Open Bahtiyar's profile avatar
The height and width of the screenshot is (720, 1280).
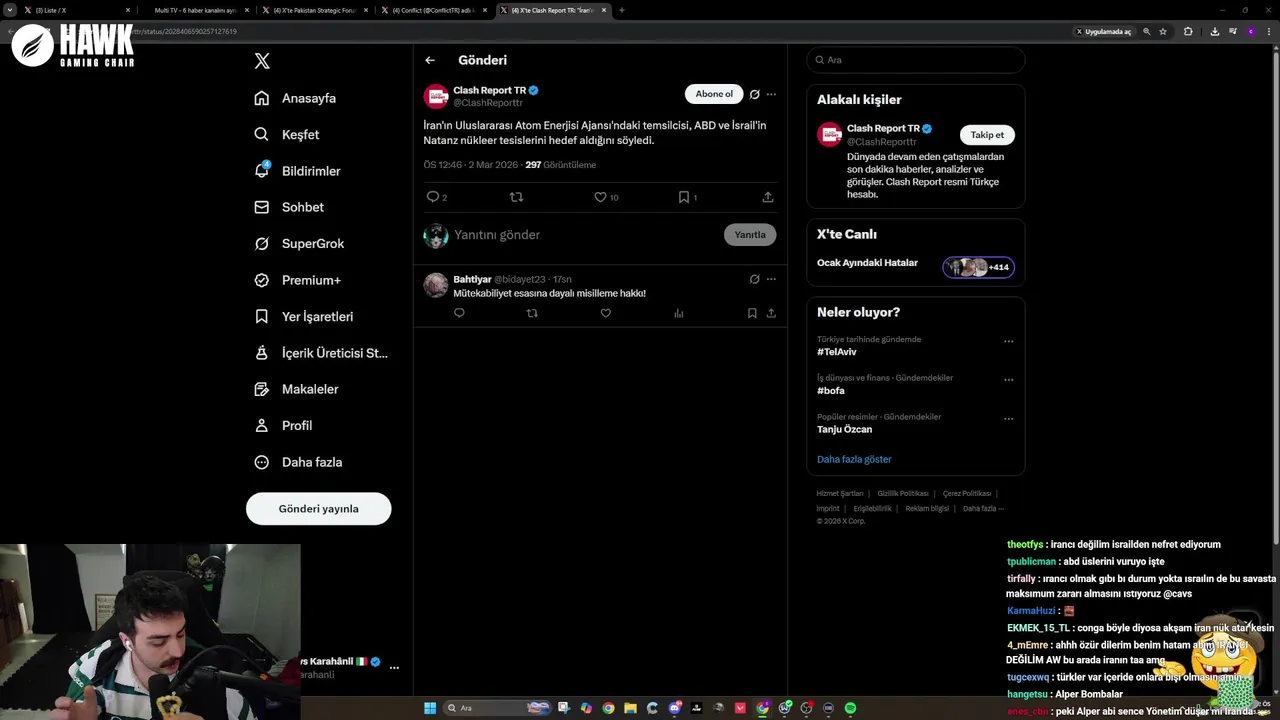pyautogui.click(x=436, y=285)
